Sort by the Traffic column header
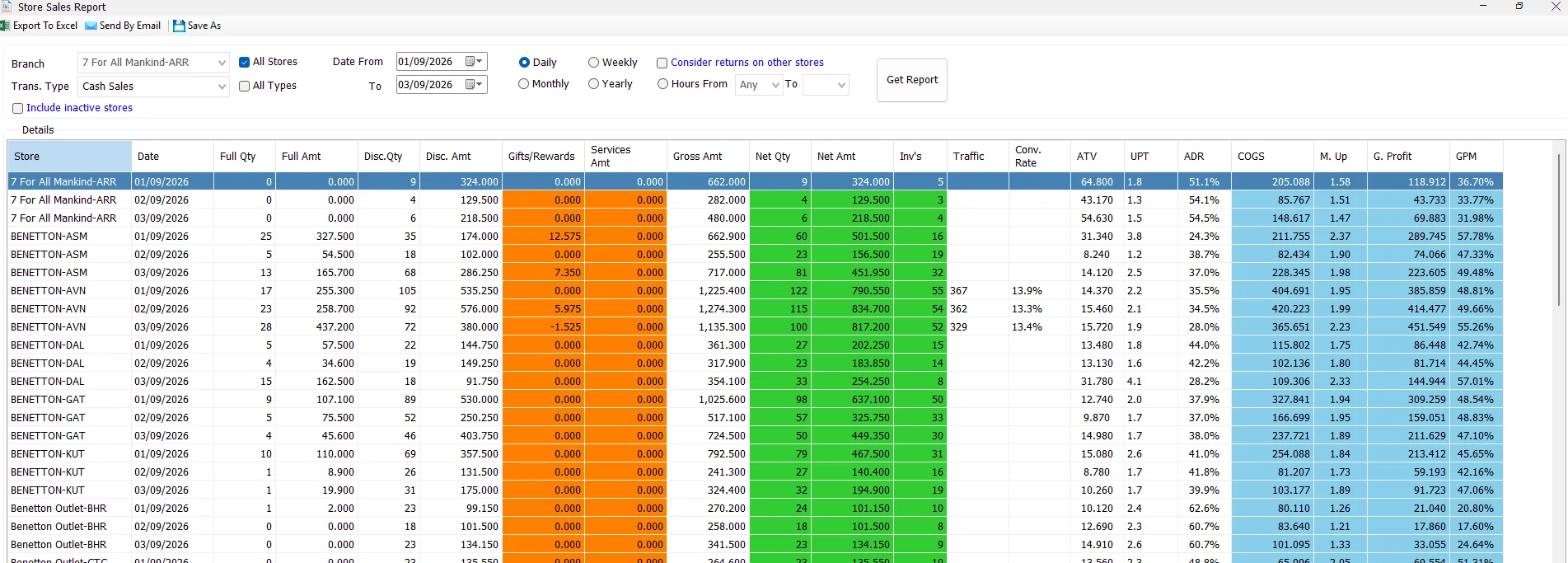Image resolution: width=1568 pixels, height=563 pixels. click(x=978, y=157)
